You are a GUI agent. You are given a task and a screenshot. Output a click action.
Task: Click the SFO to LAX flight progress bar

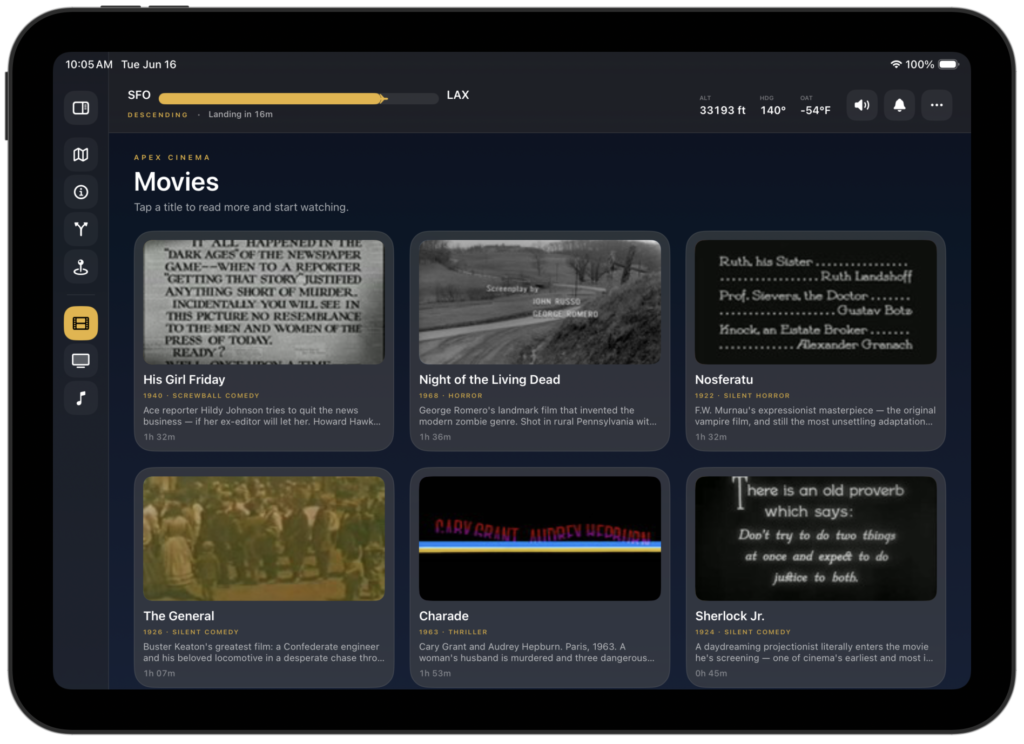tap(298, 99)
